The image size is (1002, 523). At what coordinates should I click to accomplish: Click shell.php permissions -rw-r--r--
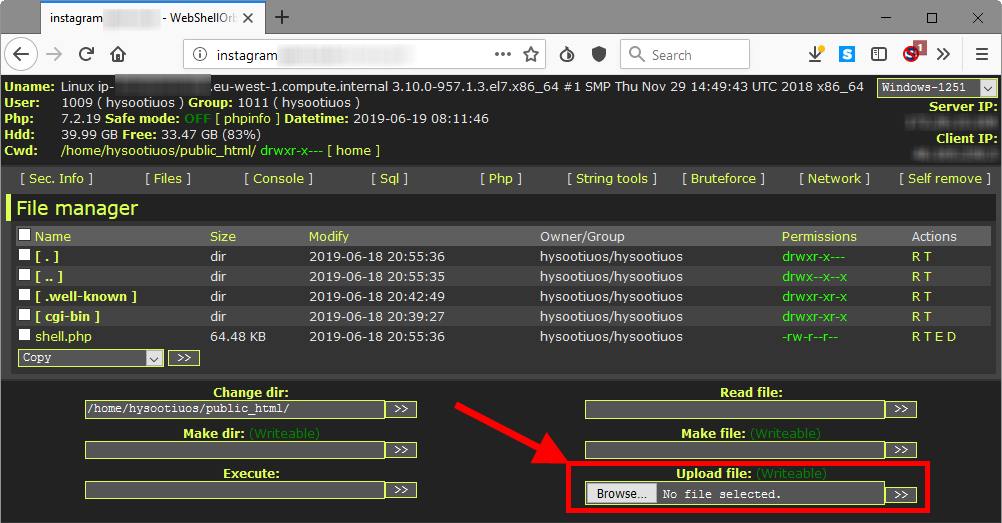(x=810, y=336)
